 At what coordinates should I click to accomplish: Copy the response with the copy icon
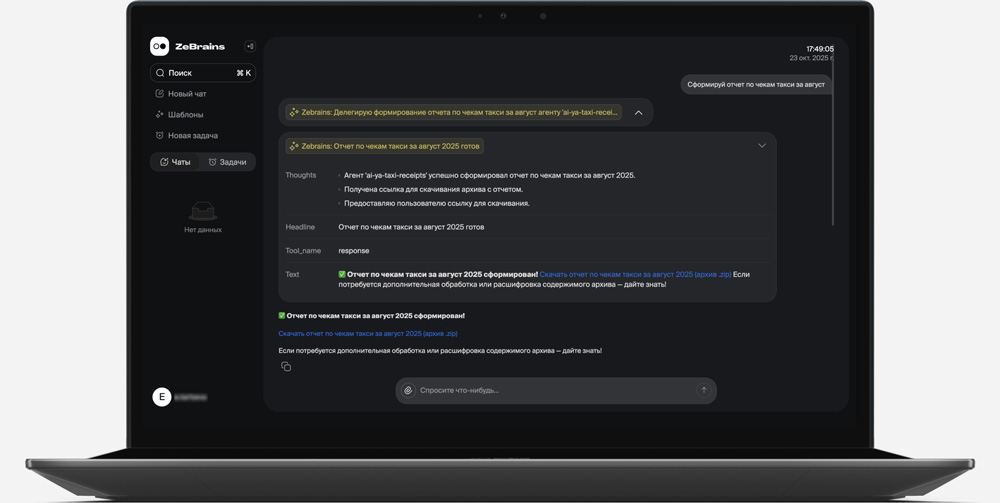pos(286,367)
